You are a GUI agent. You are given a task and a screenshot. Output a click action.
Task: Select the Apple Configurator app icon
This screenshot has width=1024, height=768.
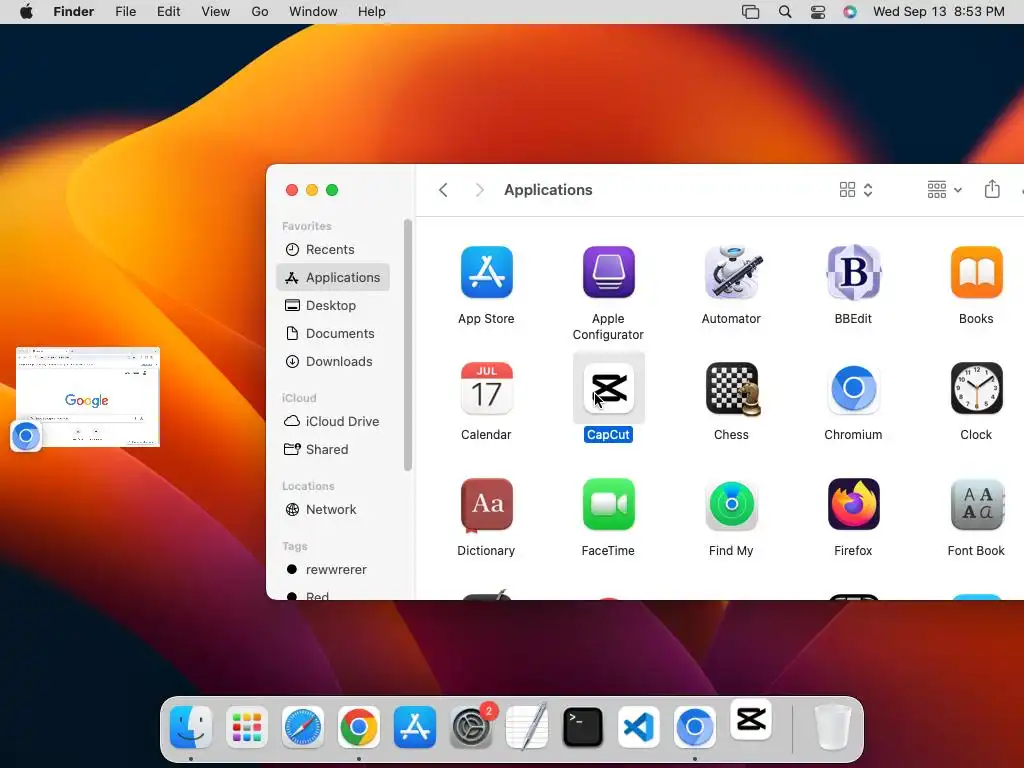tap(608, 272)
